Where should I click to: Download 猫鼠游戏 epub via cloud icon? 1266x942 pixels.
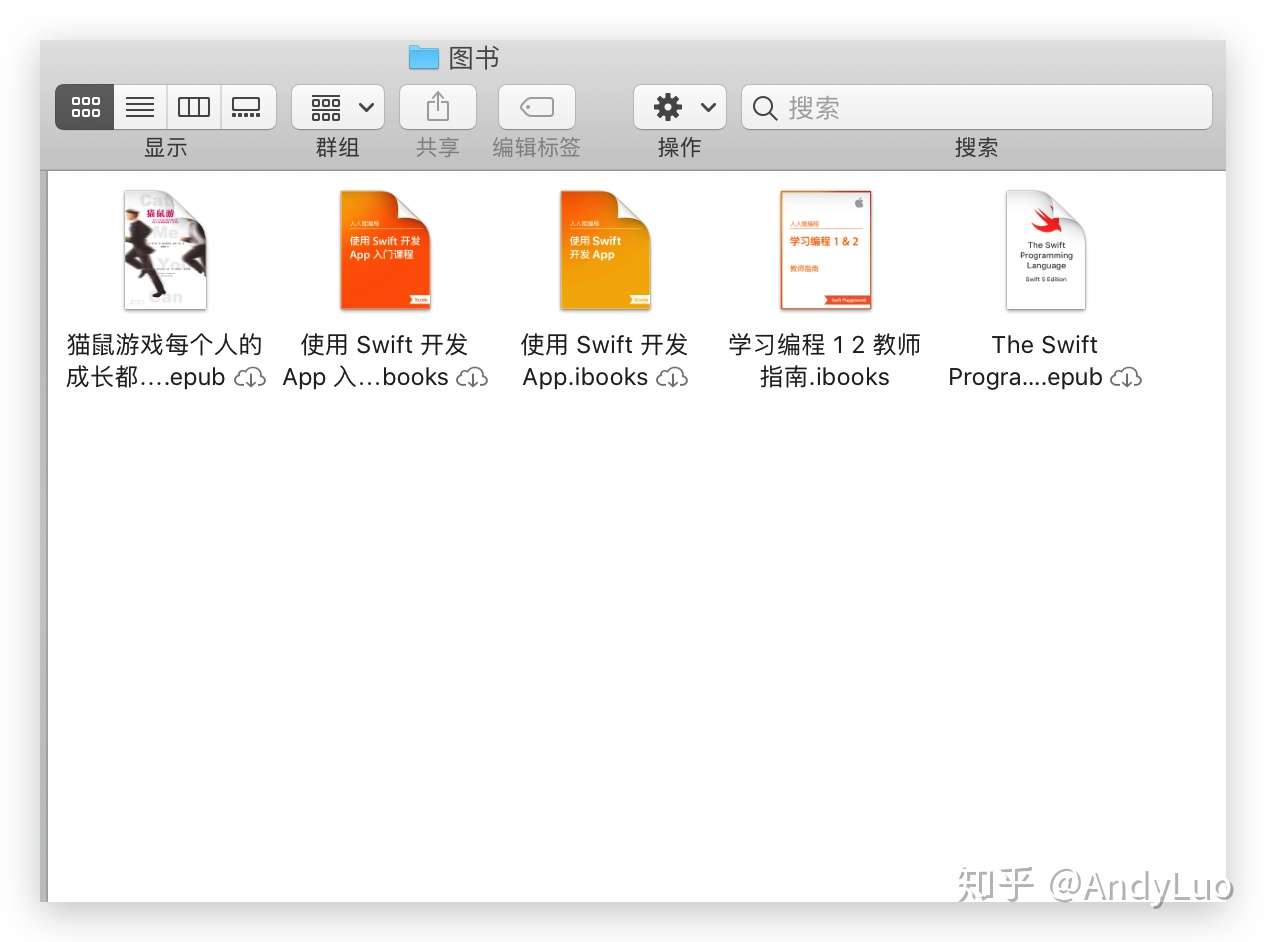[x=250, y=378]
